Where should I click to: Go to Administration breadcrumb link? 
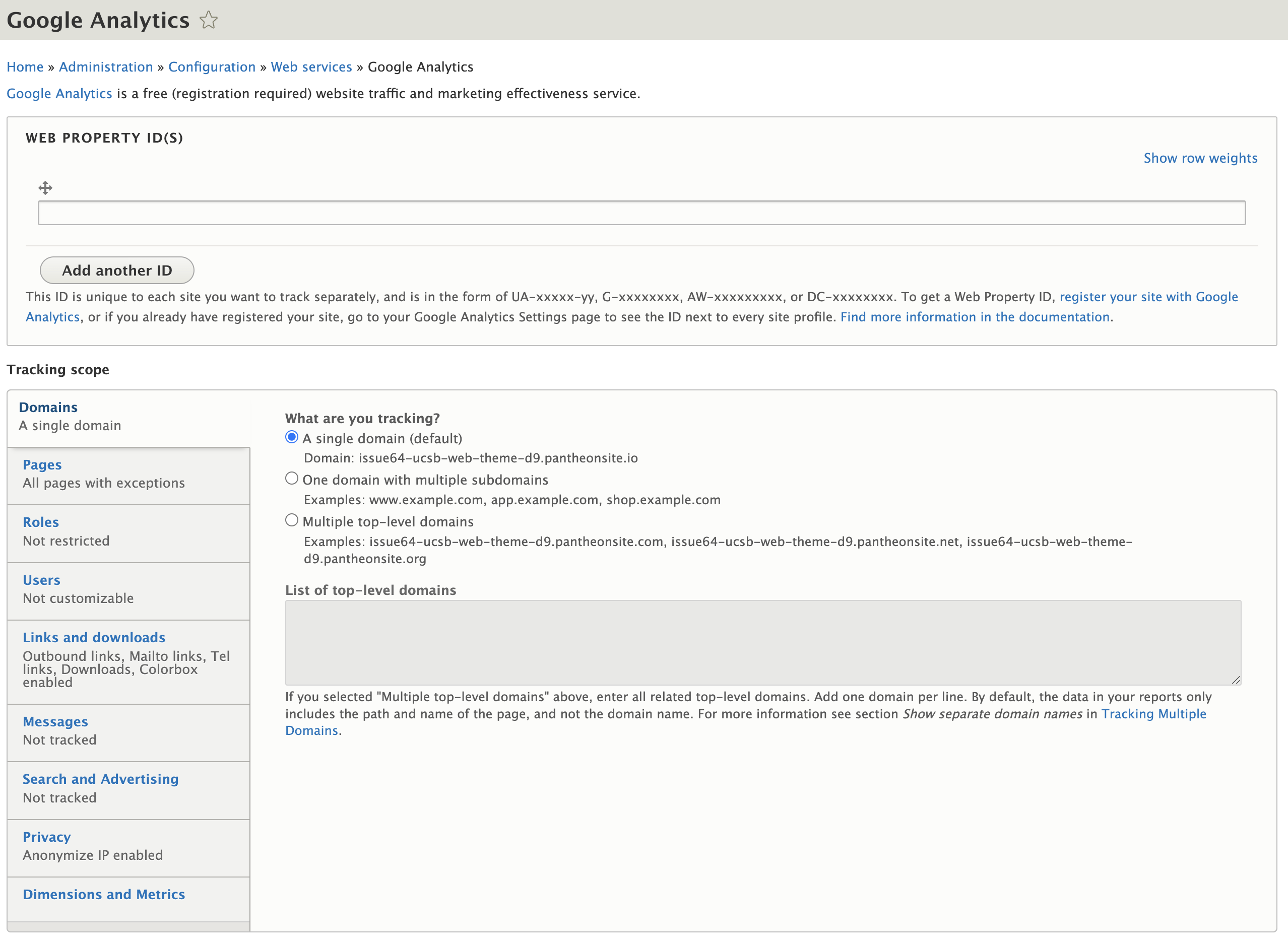[106, 67]
